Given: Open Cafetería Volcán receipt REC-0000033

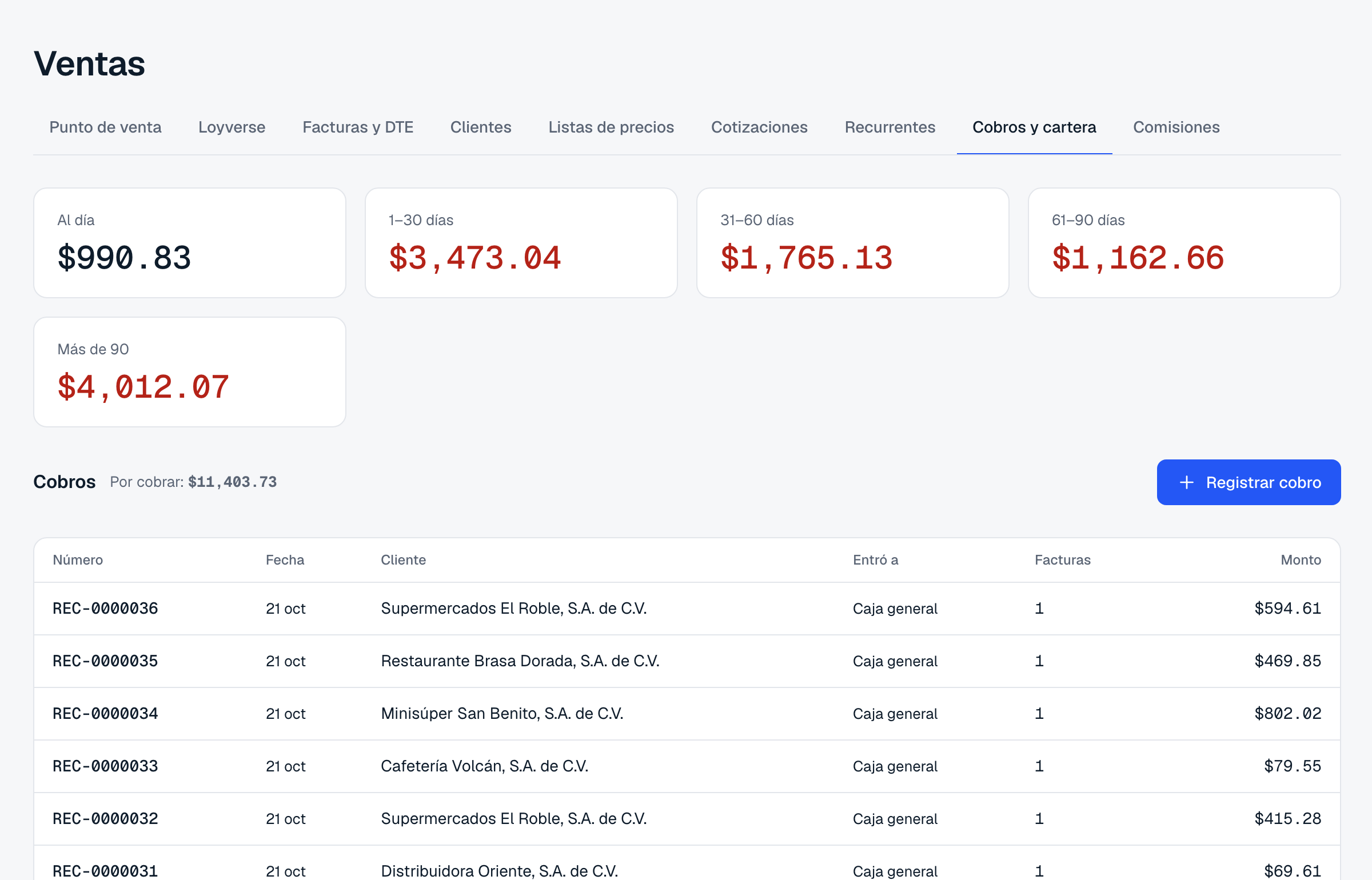Looking at the screenshot, I should pos(687,766).
